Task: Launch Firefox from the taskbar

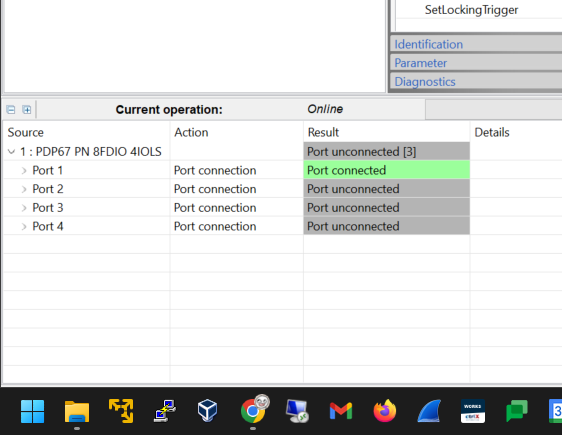Action: (385, 411)
